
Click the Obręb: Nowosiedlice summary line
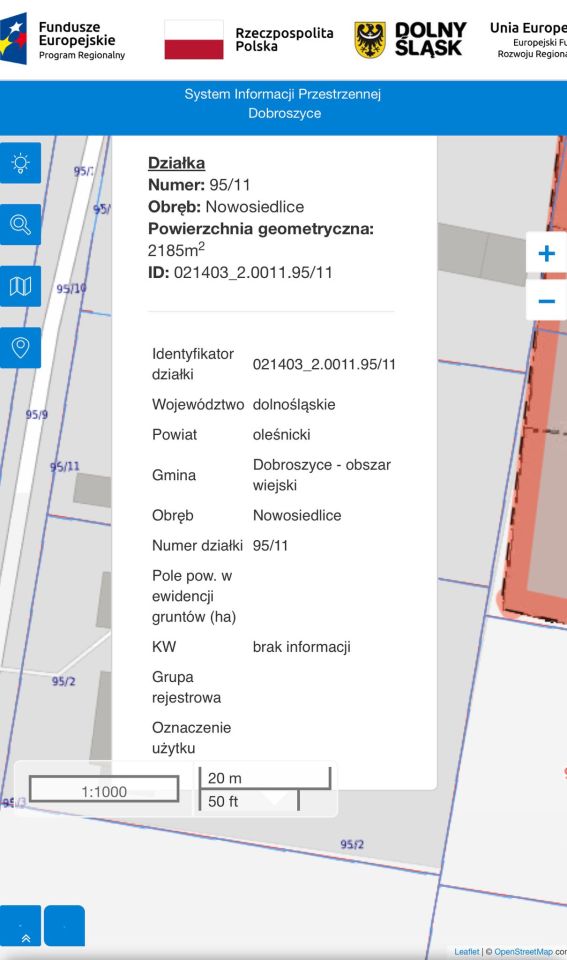(x=226, y=207)
